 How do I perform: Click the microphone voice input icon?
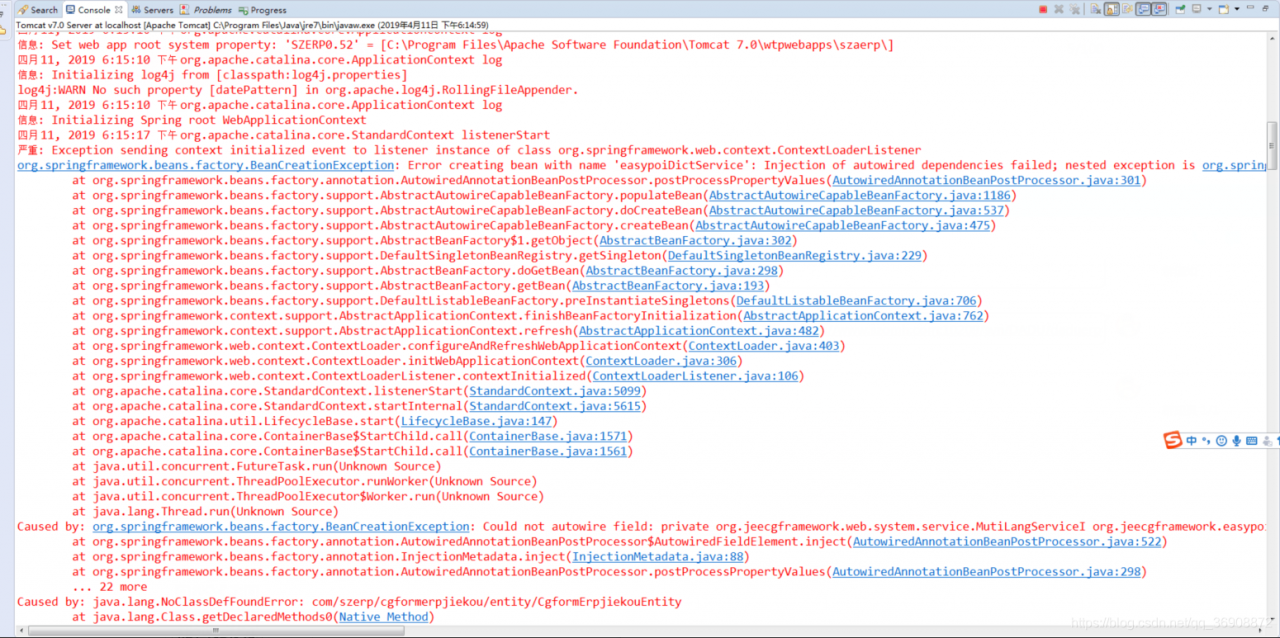click(x=1237, y=441)
